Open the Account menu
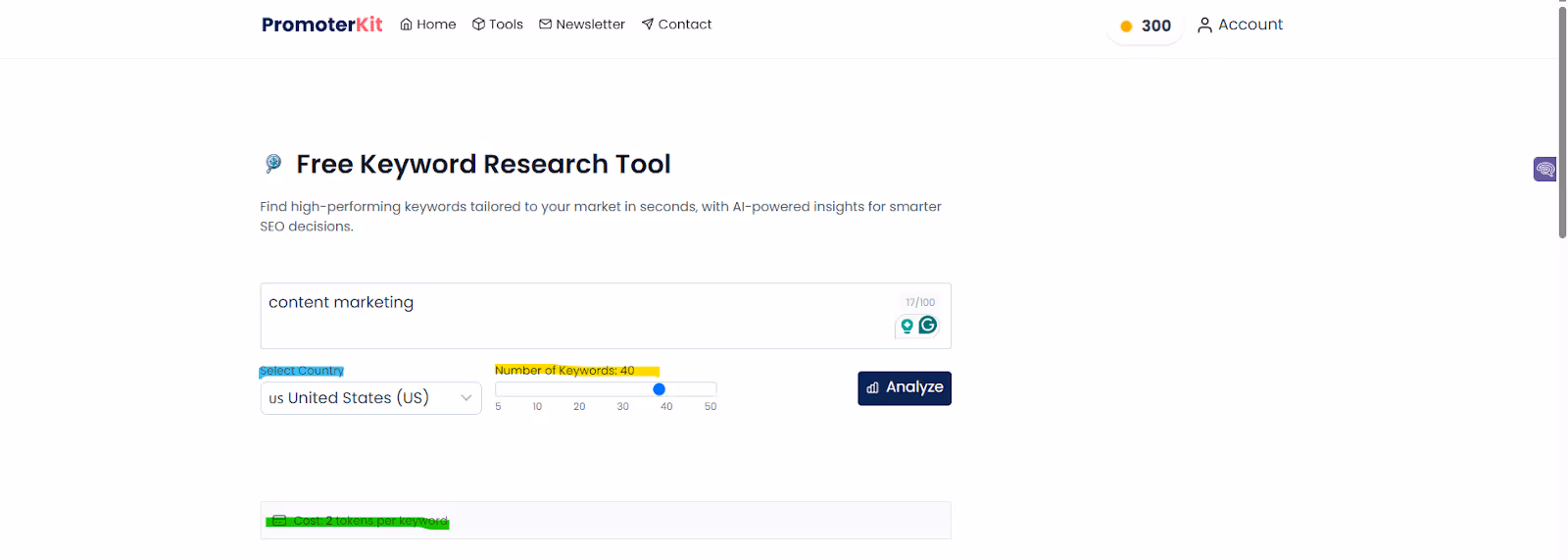 1240,25
